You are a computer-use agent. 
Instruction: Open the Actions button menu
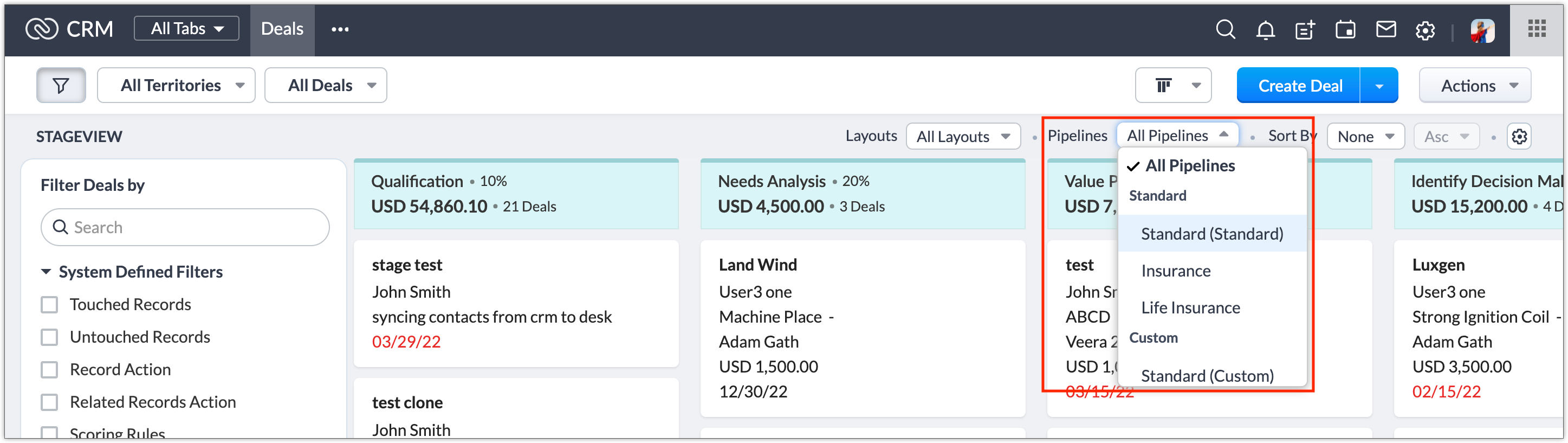[1474, 86]
